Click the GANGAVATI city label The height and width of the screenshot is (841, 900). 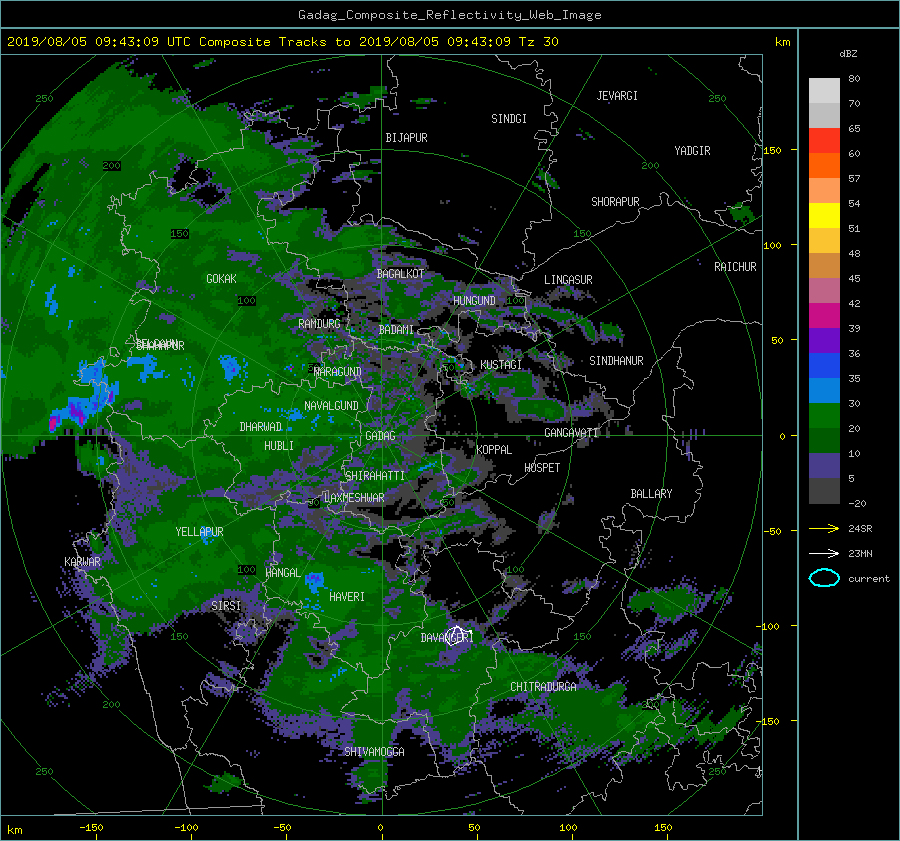click(x=571, y=433)
